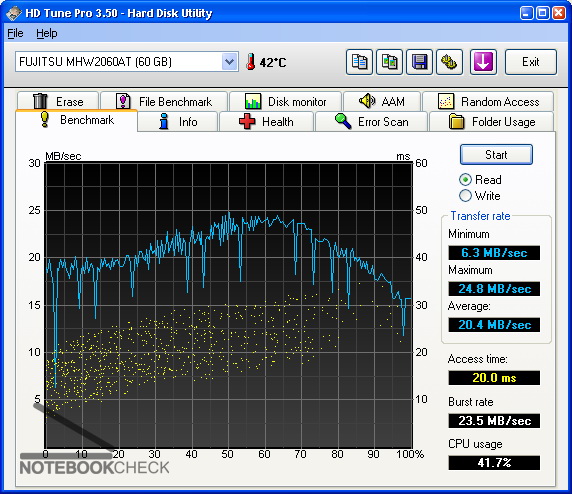Click the copy screenshot to clipboard icon
572x494 pixels.
389,62
